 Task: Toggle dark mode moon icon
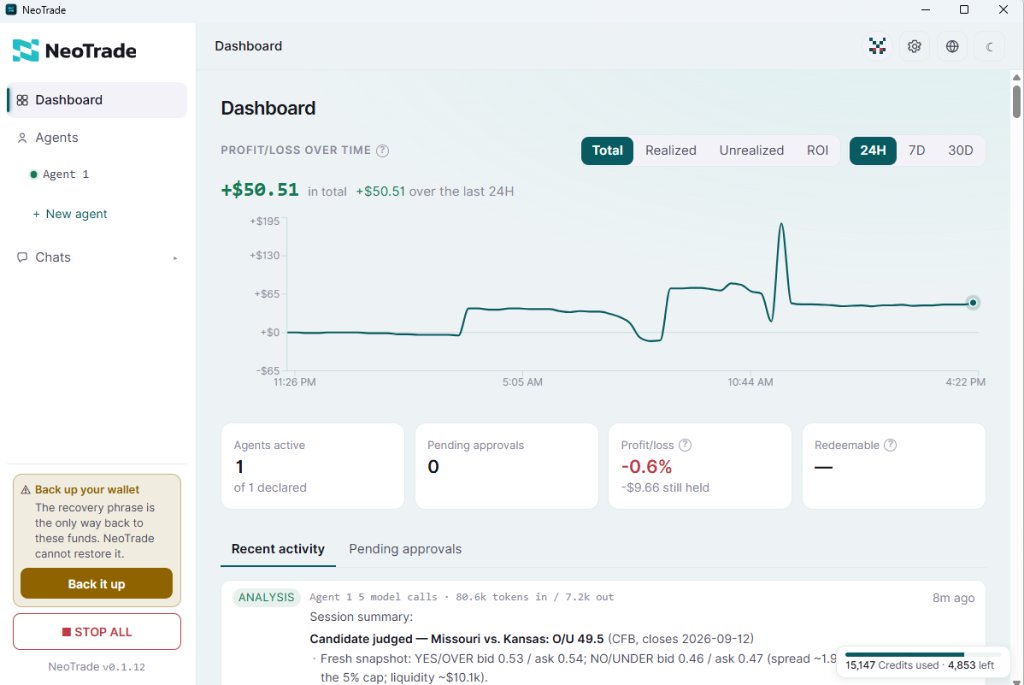(x=989, y=46)
